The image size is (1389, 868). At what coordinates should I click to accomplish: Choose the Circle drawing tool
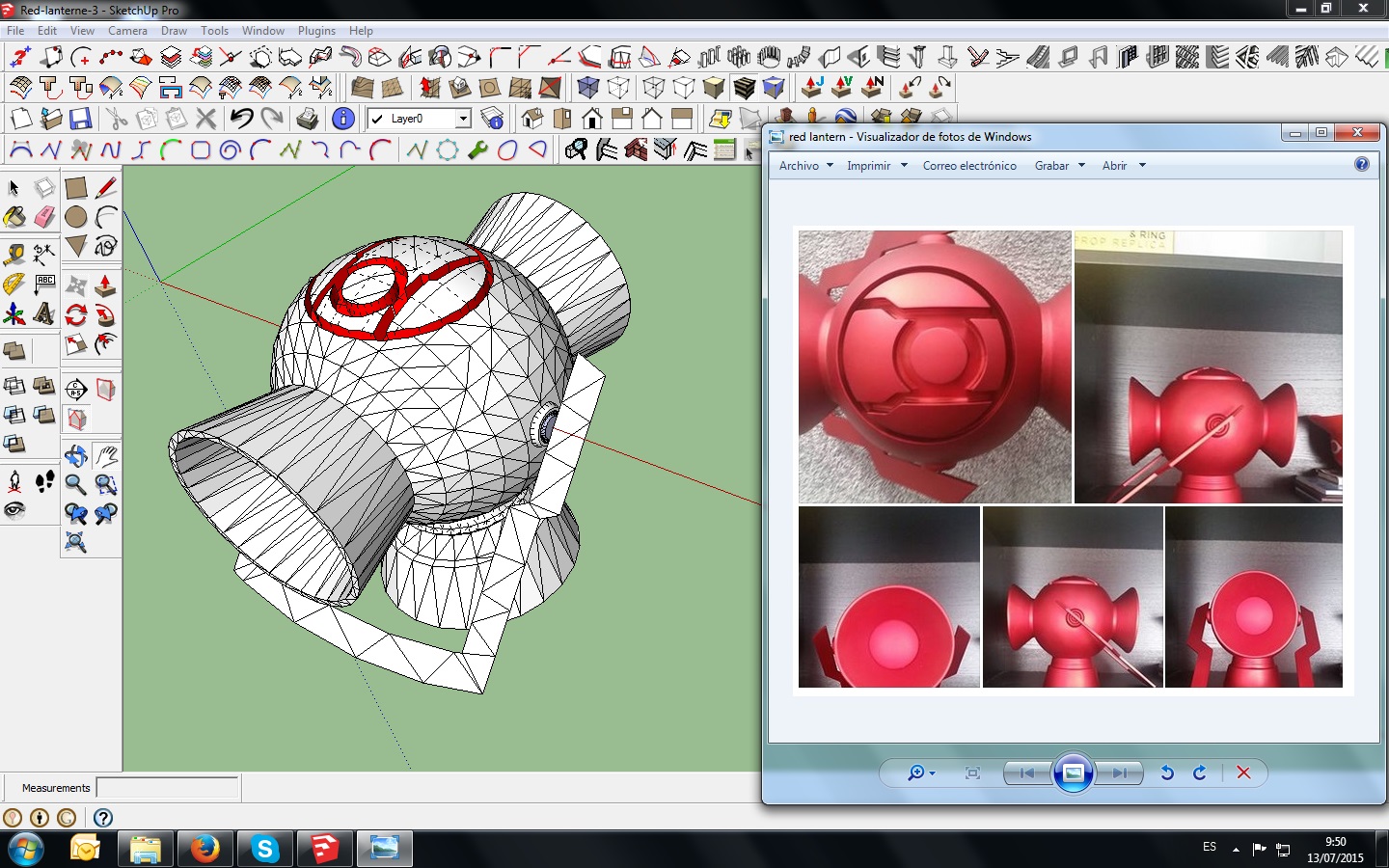[x=76, y=217]
